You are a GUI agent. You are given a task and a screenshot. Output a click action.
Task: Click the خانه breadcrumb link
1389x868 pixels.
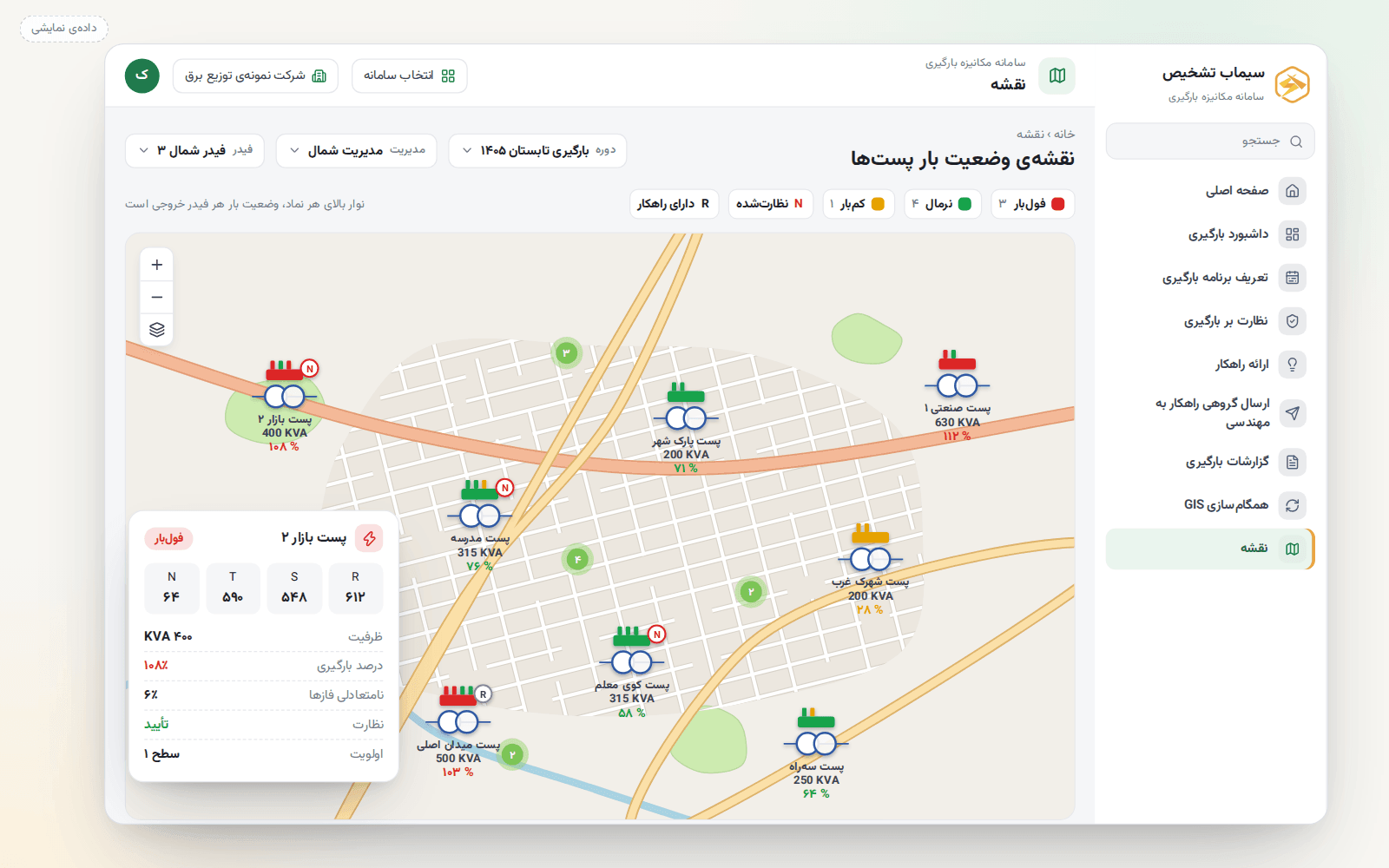[x=1064, y=134]
